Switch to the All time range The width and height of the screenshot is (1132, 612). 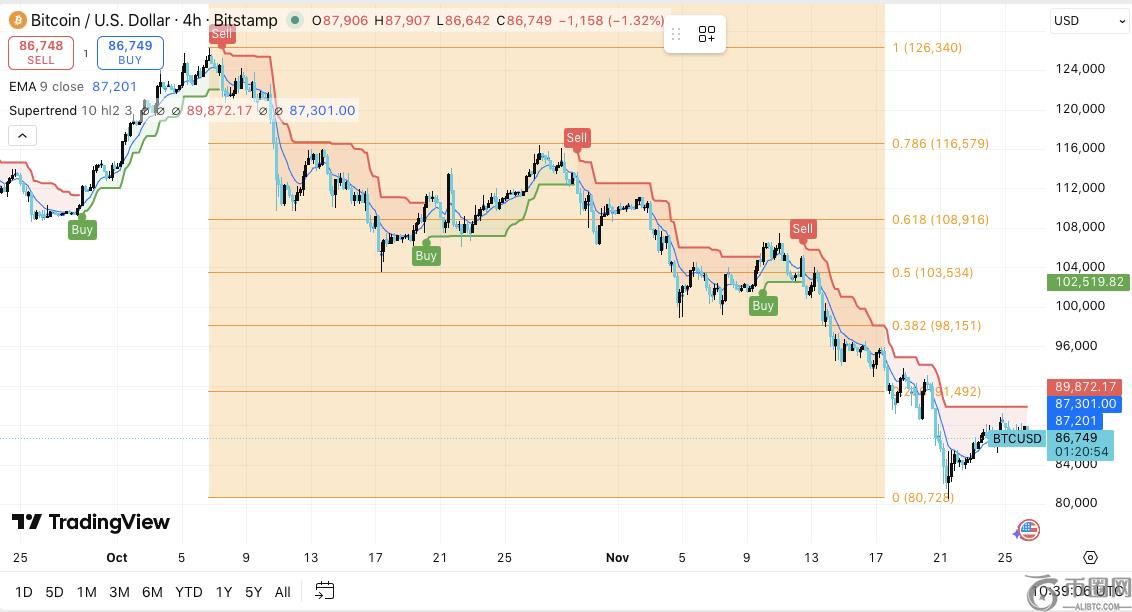click(x=283, y=592)
